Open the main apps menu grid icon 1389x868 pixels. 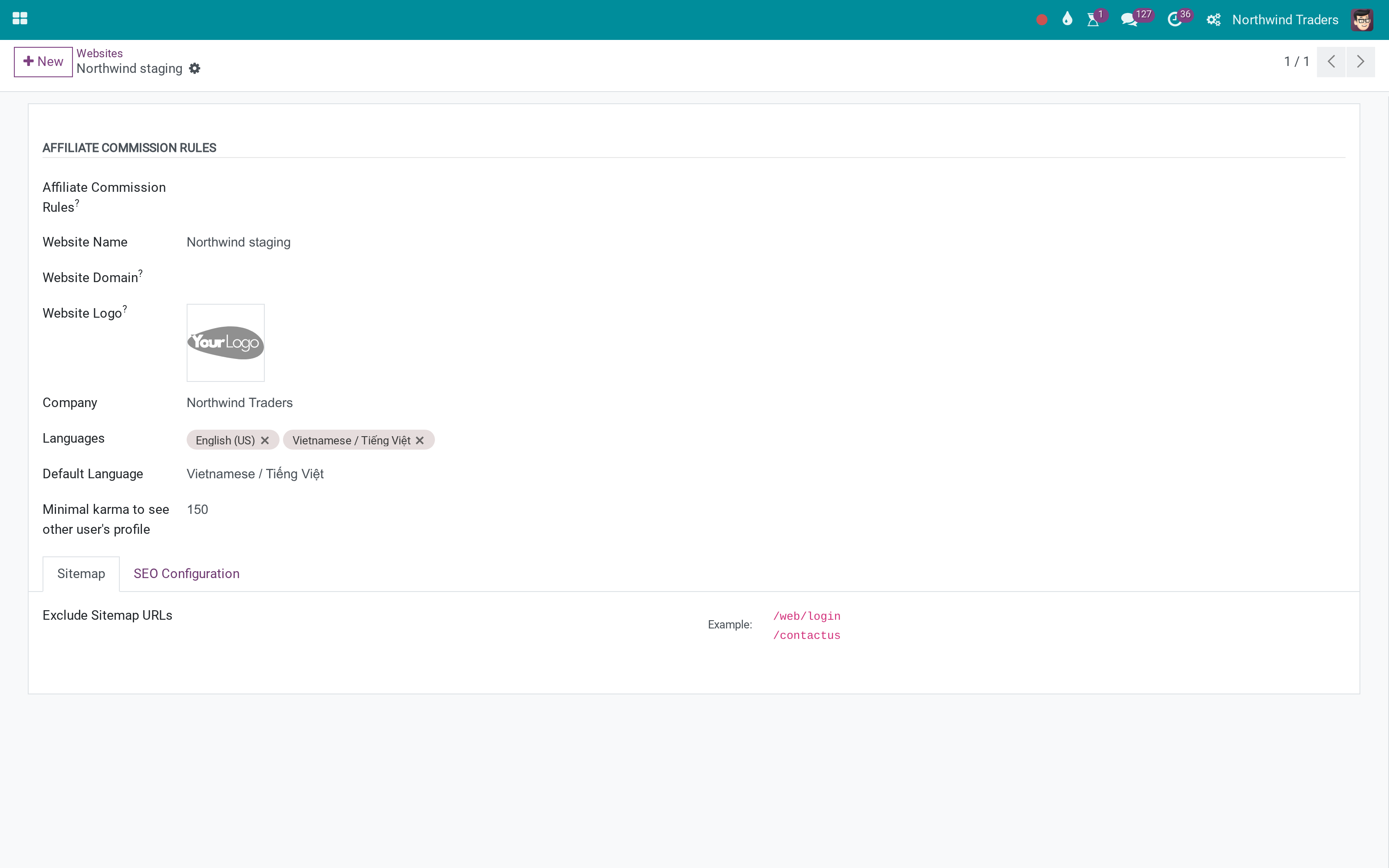20,19
